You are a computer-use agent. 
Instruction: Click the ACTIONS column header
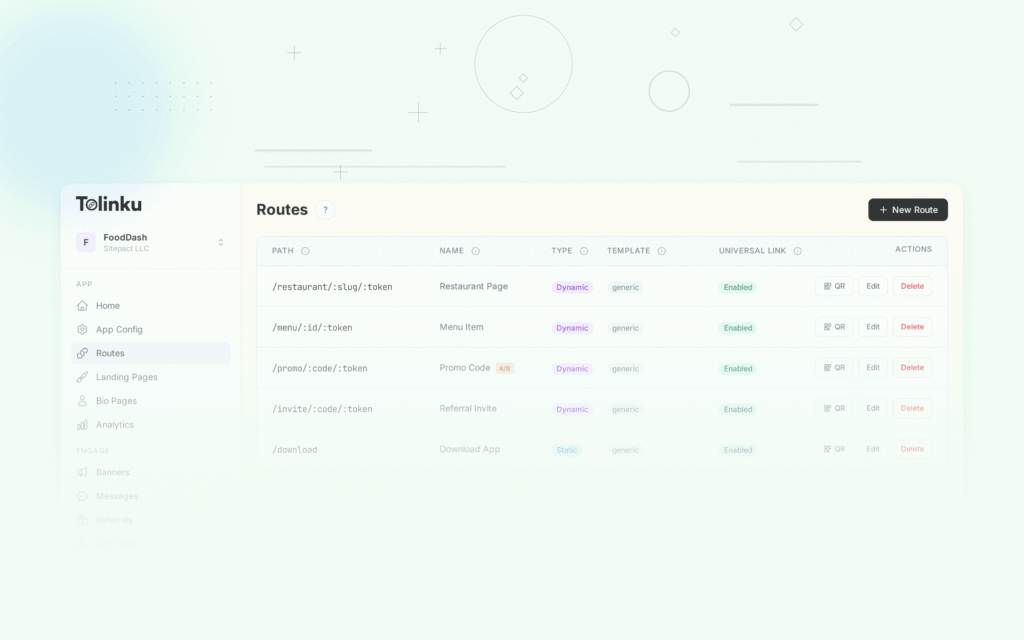click(x=913, y=249)
